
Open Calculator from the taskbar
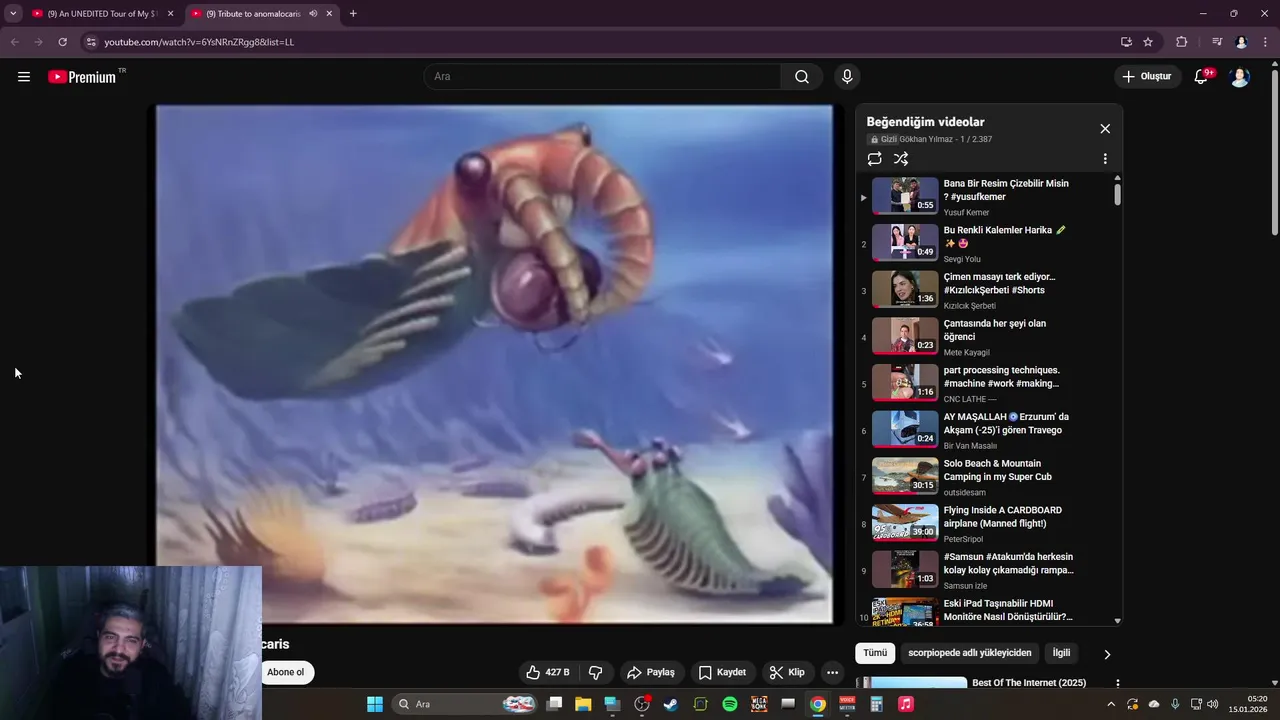click(x=877, y=704)
